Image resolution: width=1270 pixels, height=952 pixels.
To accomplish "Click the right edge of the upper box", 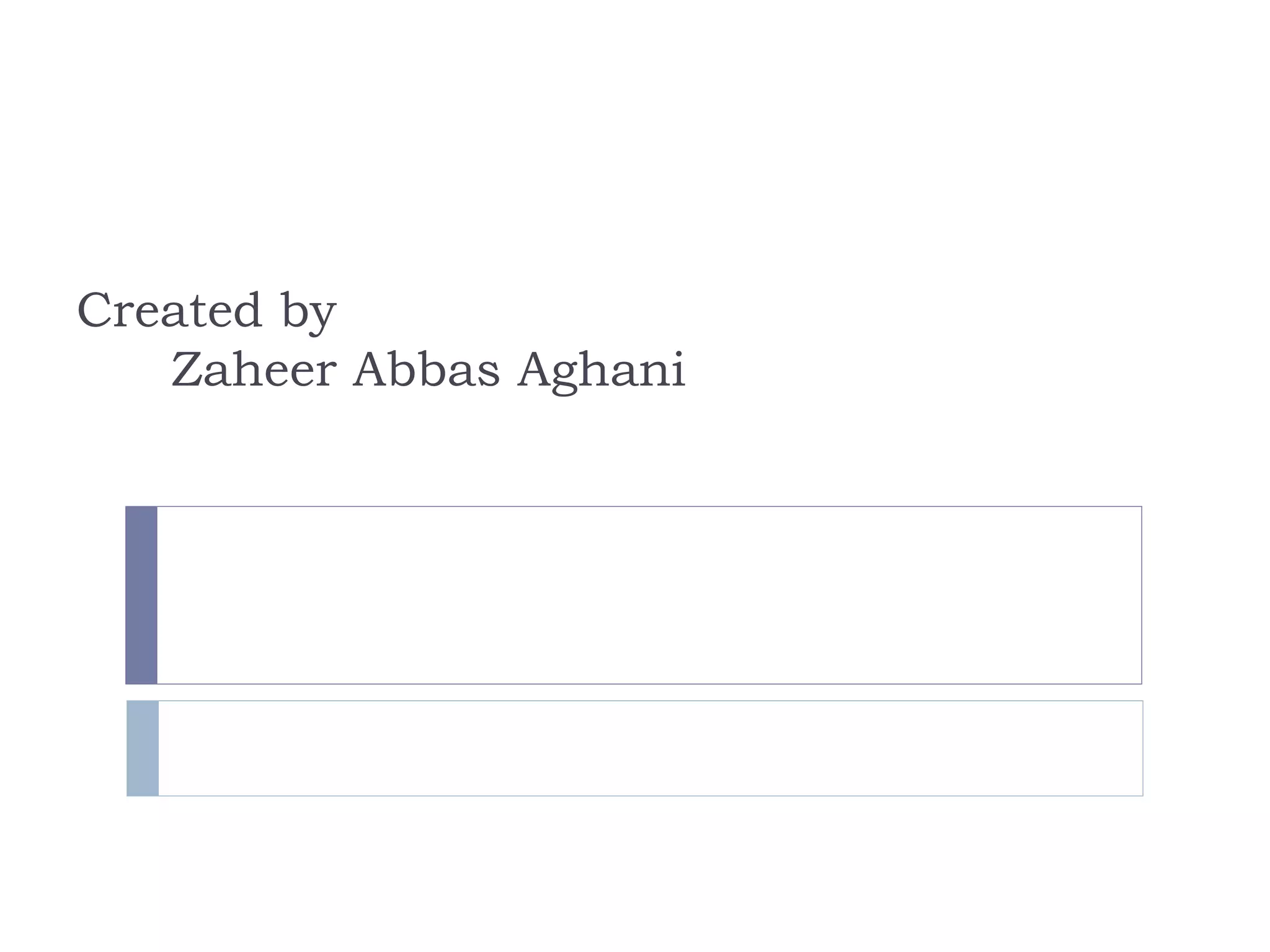I will coord(1141,595).
